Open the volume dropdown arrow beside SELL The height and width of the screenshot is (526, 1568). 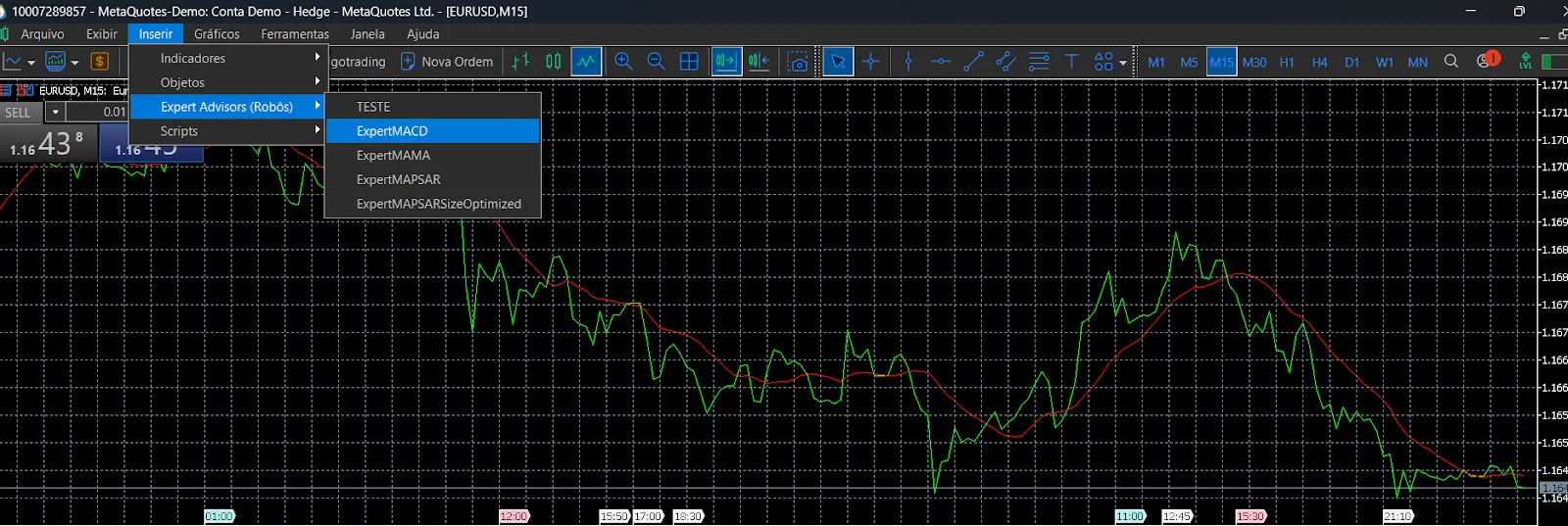[x=55, y=112]
